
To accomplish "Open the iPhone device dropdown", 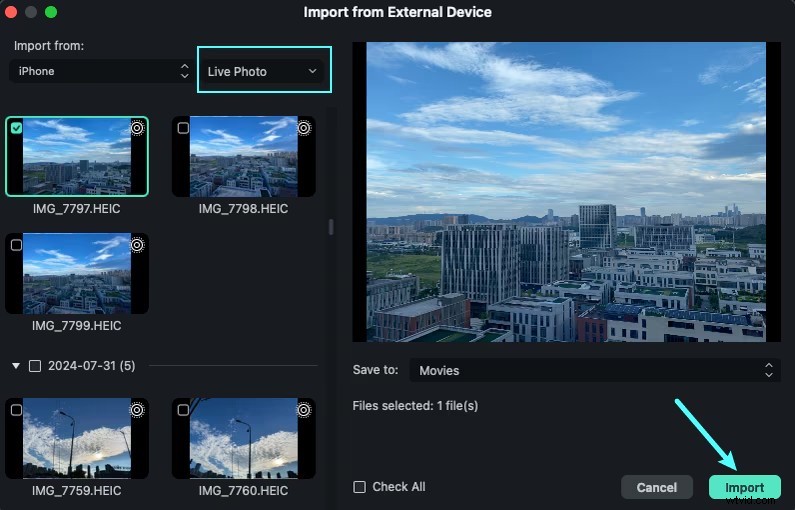I will pos(100,71).
